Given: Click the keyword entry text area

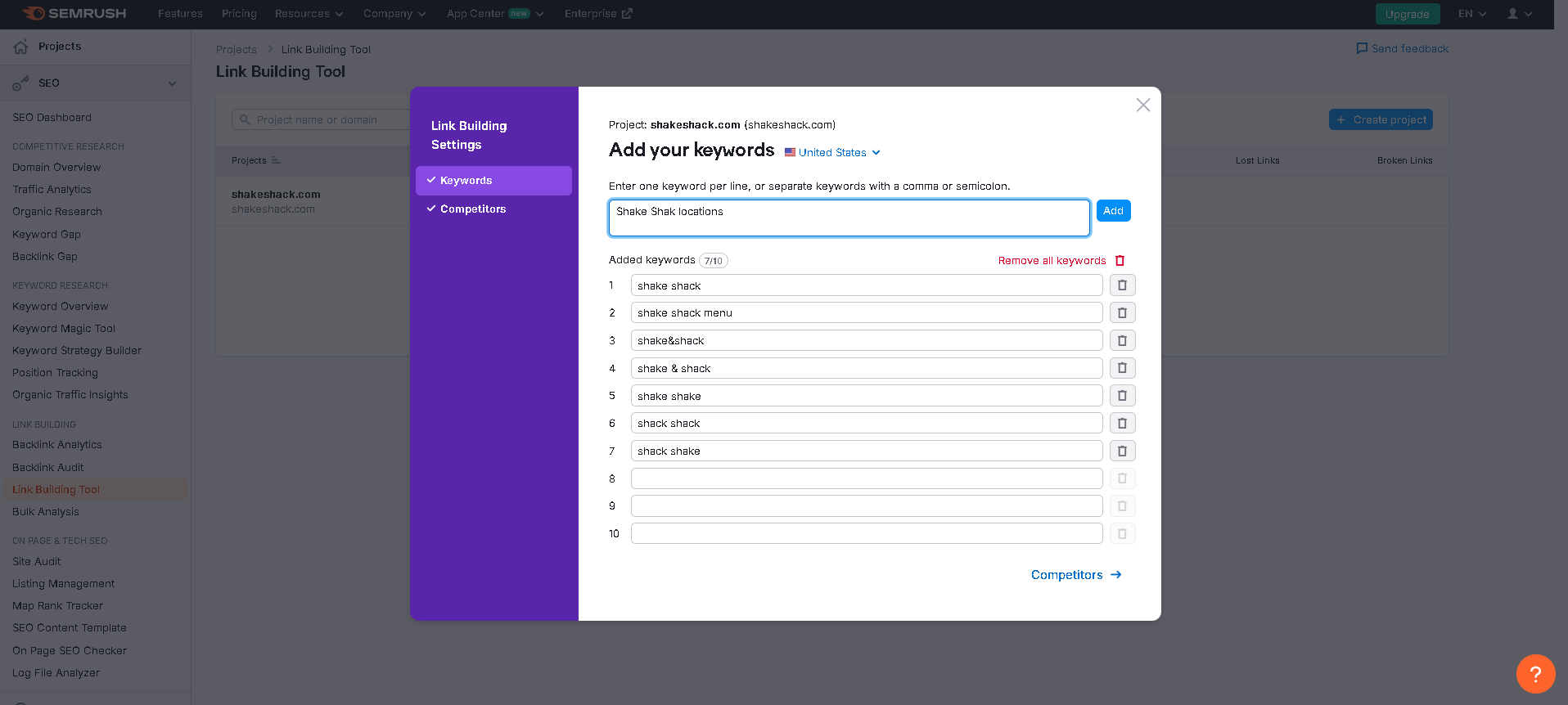Looking at the screenshot, I should tap(849, 218).
